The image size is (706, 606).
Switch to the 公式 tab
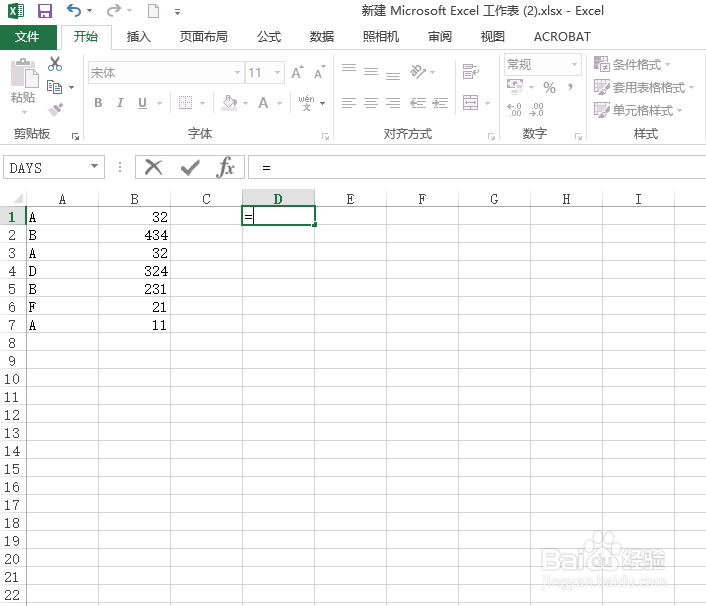click(x=269, y=36)
